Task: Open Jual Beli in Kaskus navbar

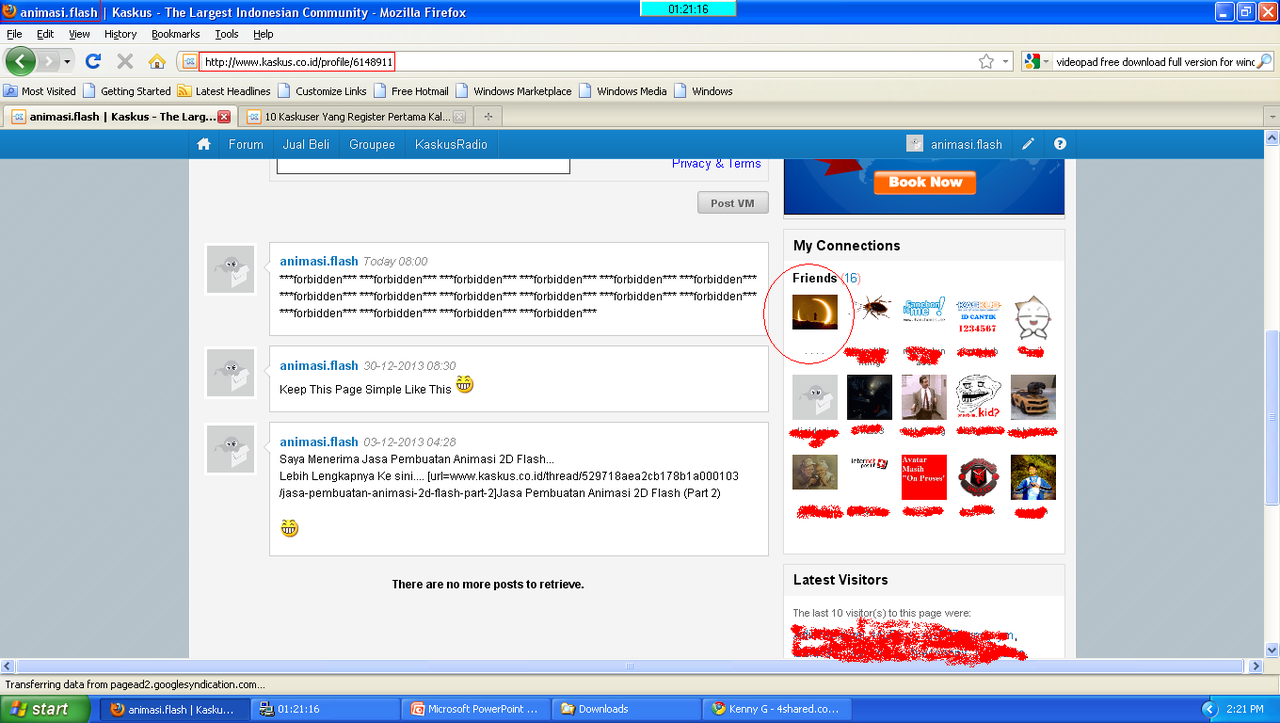Action: (x=306, y=144)
